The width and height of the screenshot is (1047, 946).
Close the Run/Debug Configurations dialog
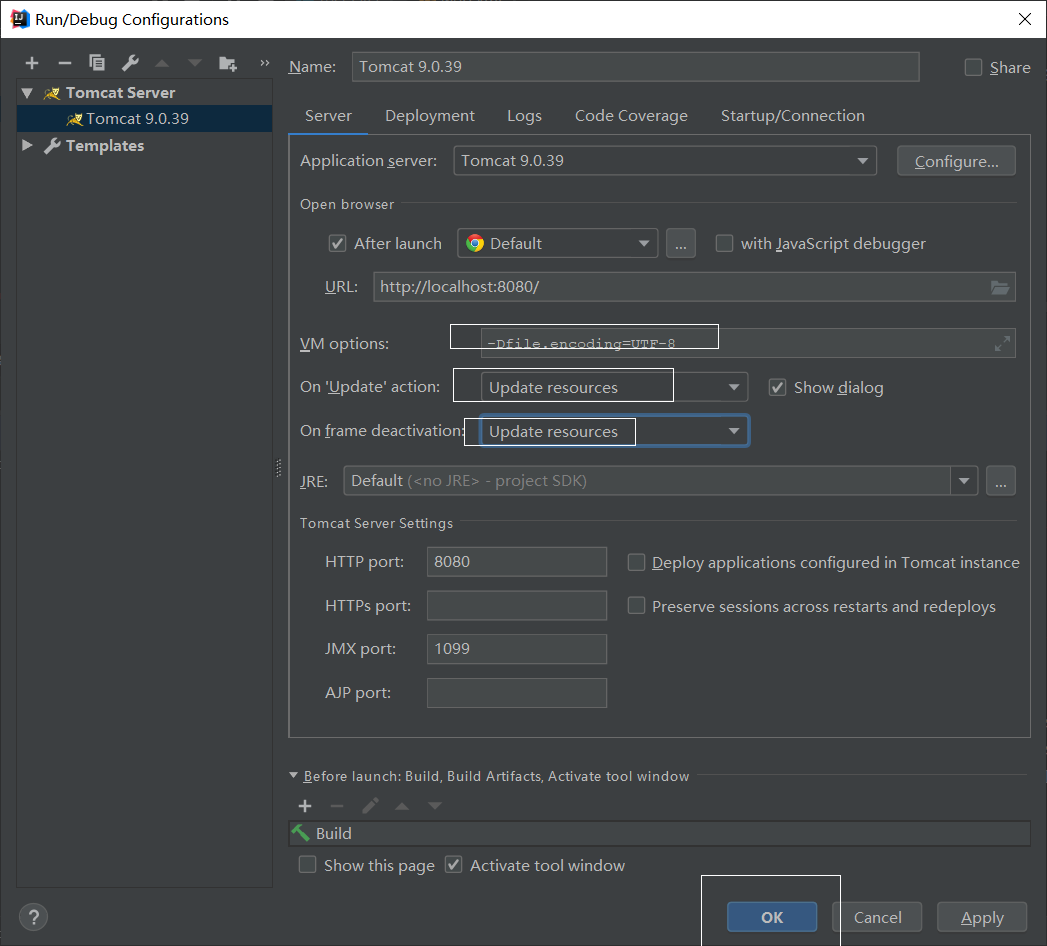point(1025,19)
